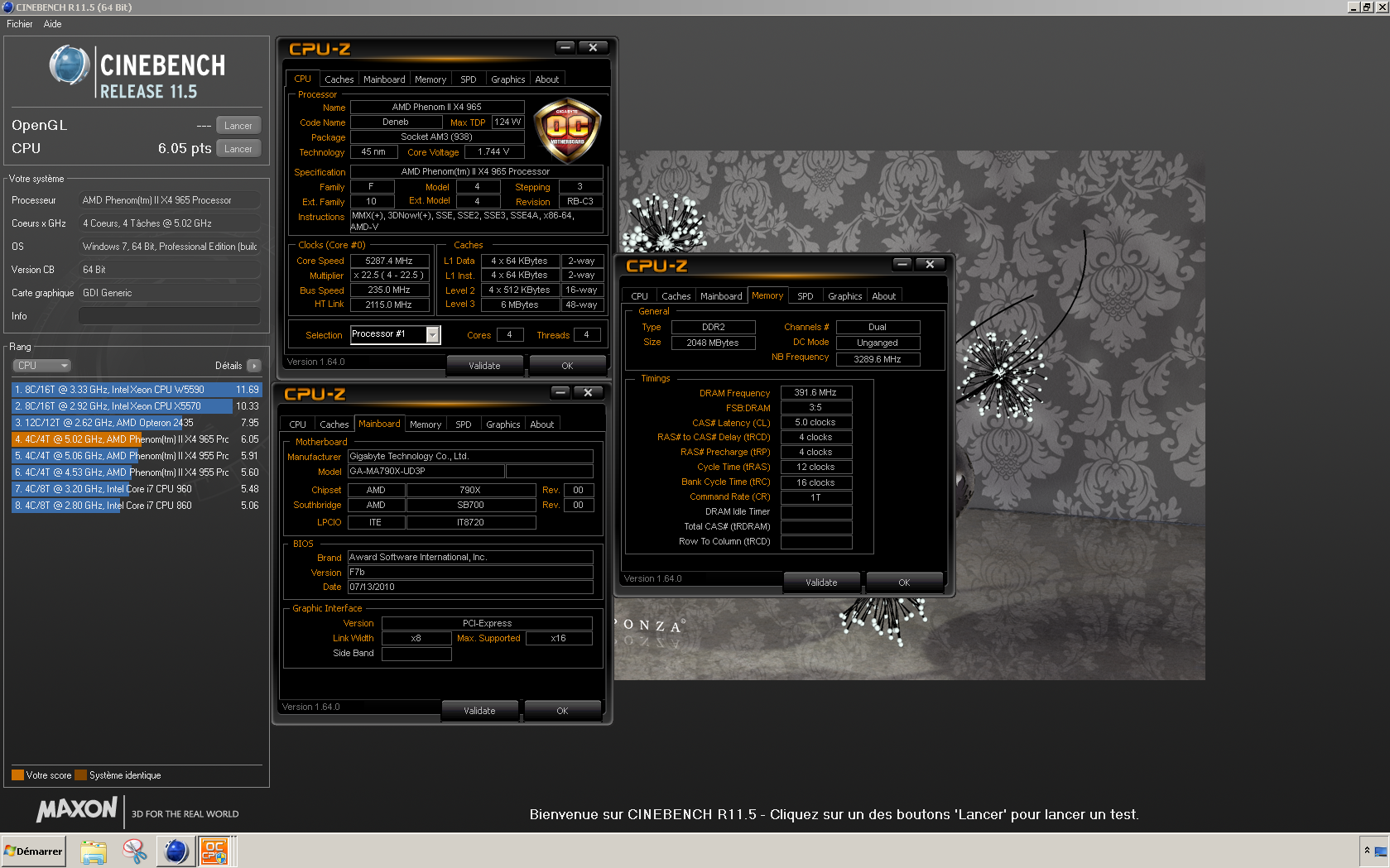Click the DRAM Frequency 391.6 MHz value

[815, 393]
